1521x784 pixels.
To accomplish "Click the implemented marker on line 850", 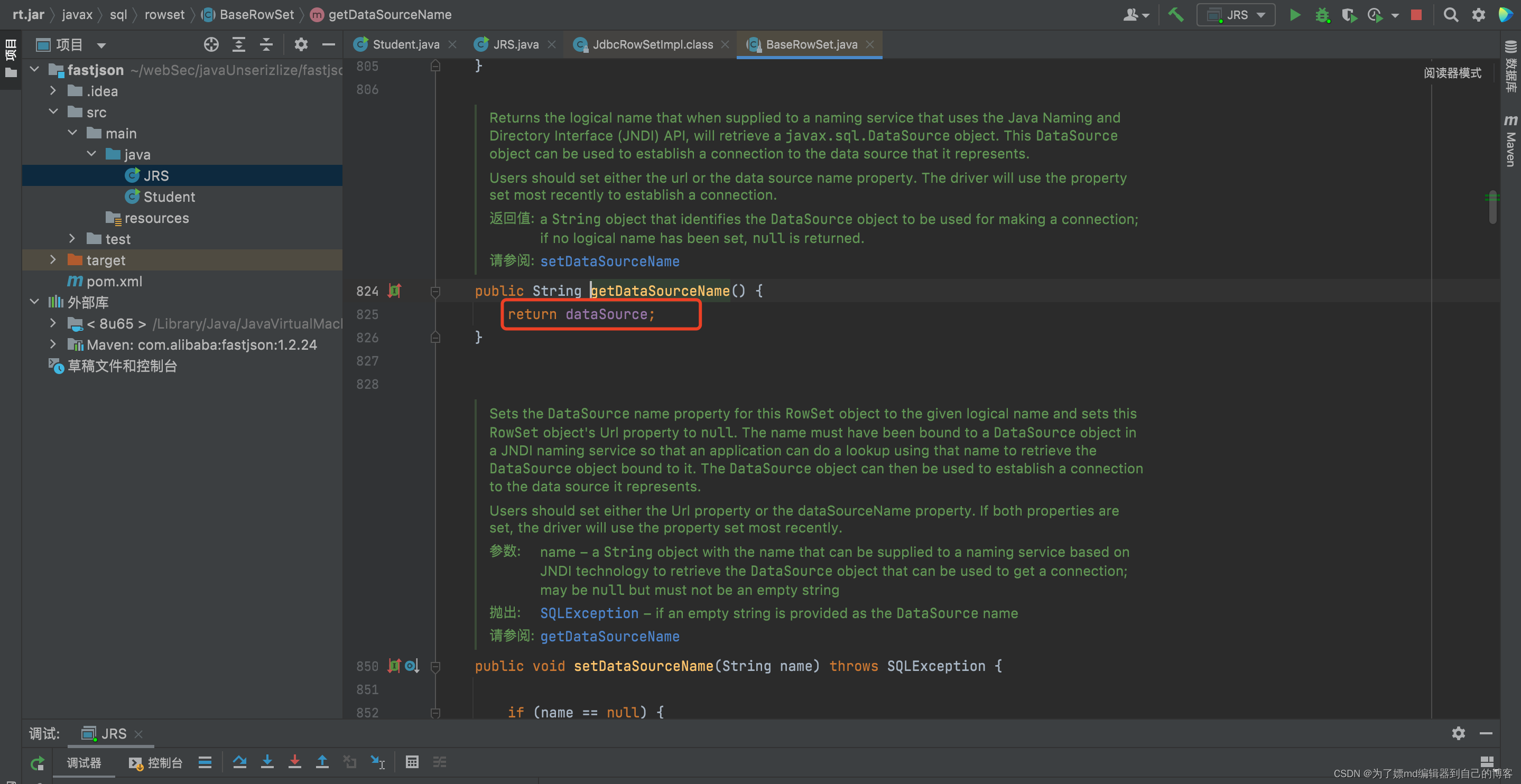I will [394, 665].
